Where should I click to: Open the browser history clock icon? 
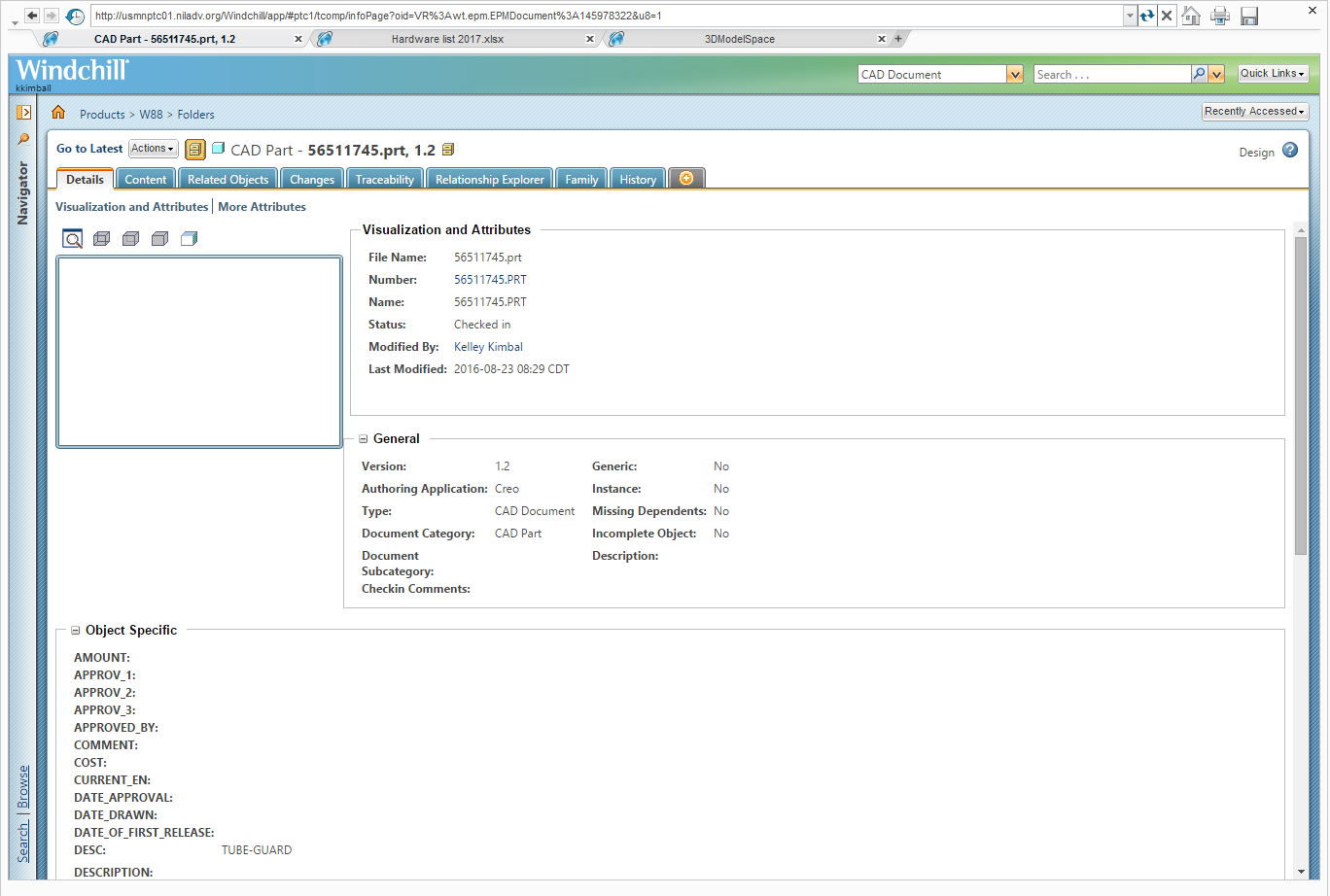[75, 16]
